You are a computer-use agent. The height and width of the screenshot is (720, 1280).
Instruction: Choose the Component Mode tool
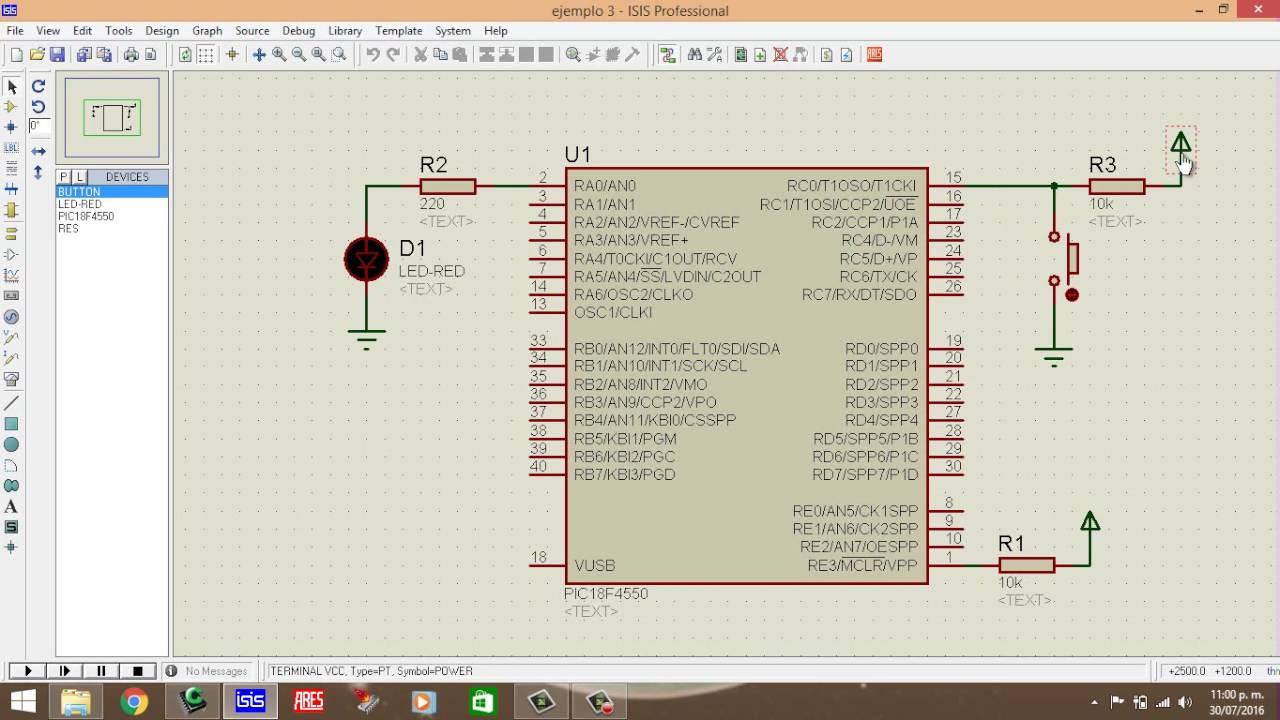tap(12, 107)
